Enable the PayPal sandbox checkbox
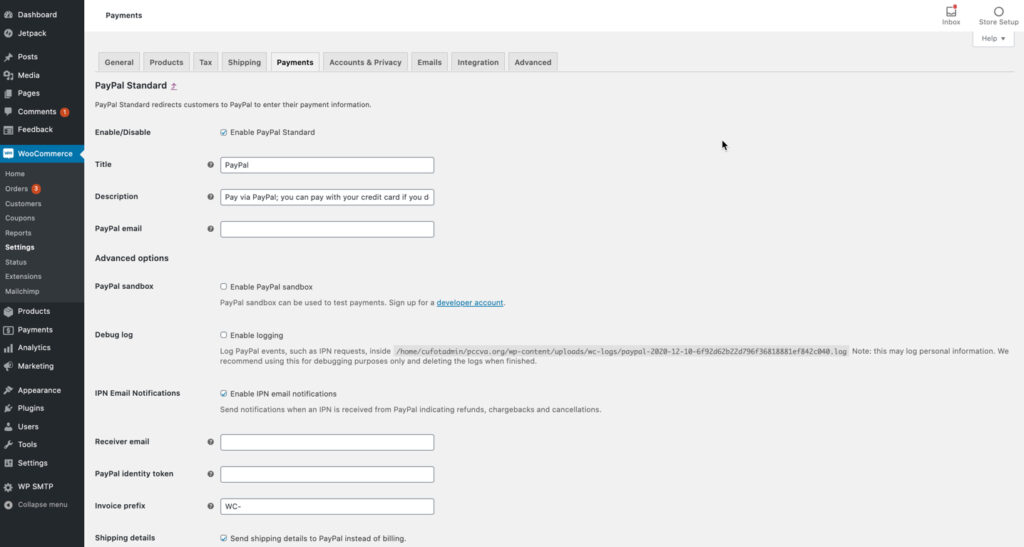1024x547 pixels. point(223,286)
